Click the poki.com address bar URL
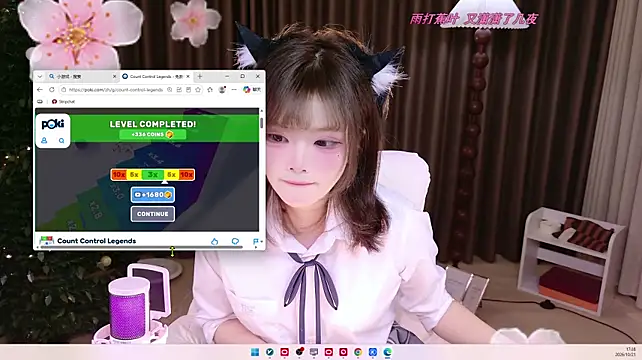 [116, 90]
